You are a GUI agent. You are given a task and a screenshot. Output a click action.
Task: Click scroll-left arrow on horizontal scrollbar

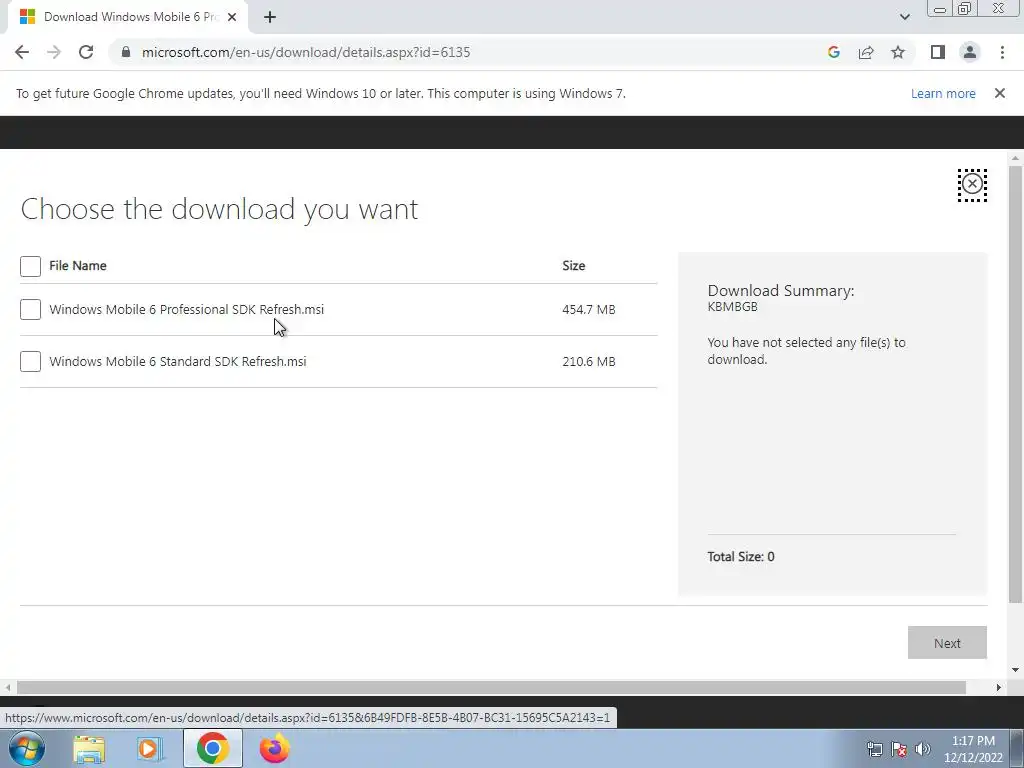tap(8, 688)
